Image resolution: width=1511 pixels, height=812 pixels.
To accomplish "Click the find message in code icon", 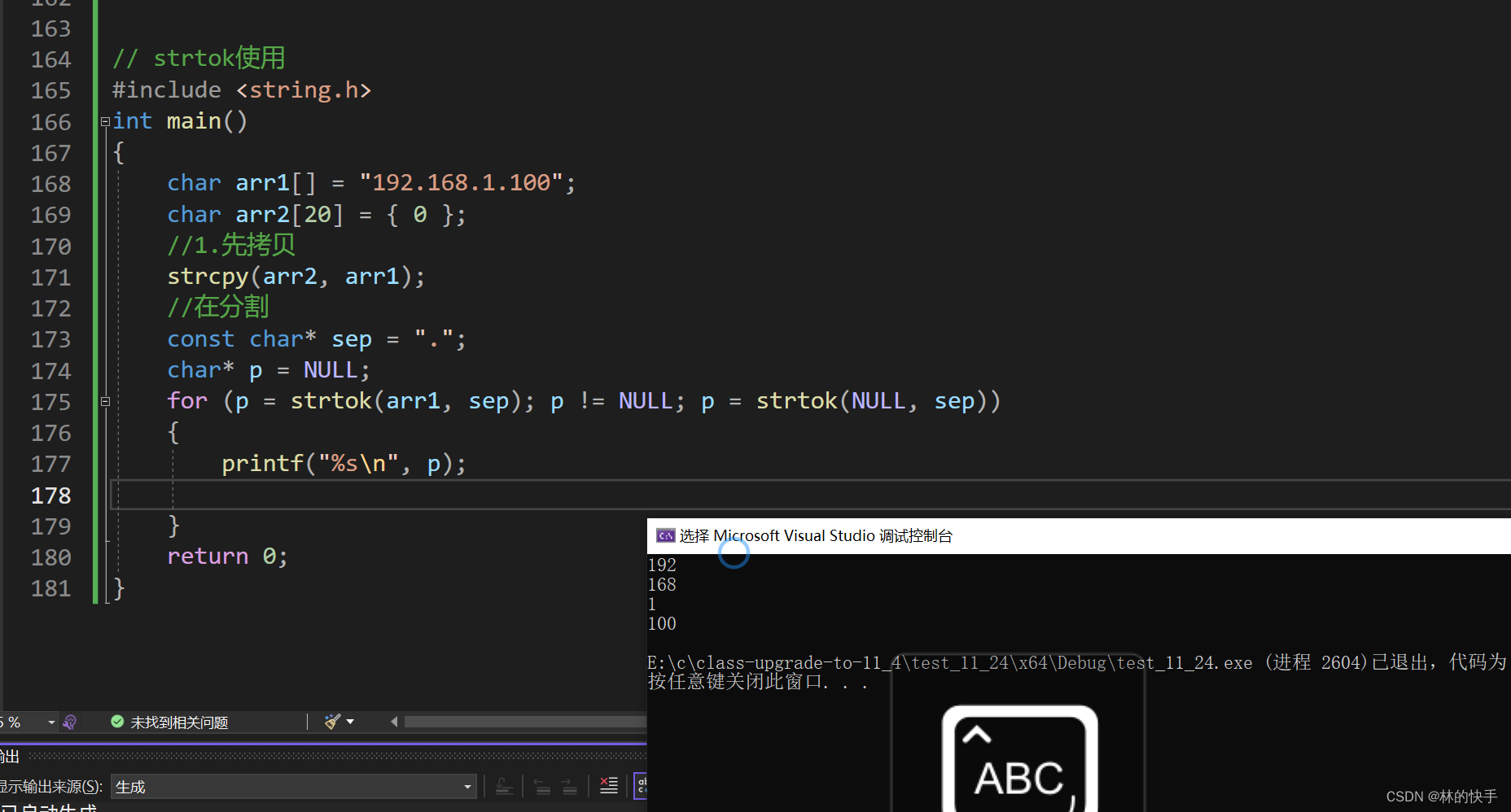I will 504,787.
